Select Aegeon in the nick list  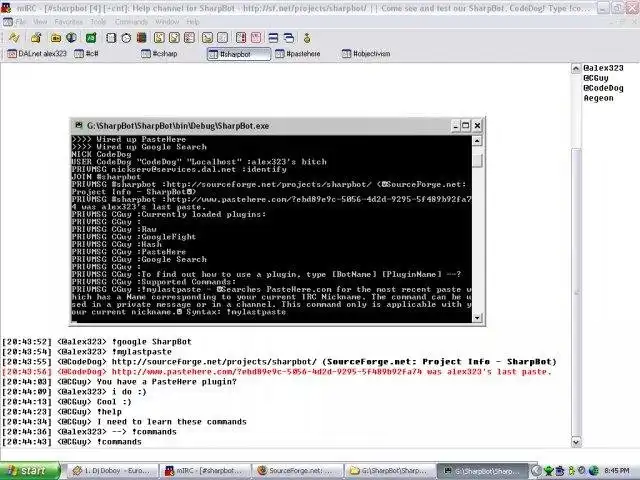tap(598, 98)
